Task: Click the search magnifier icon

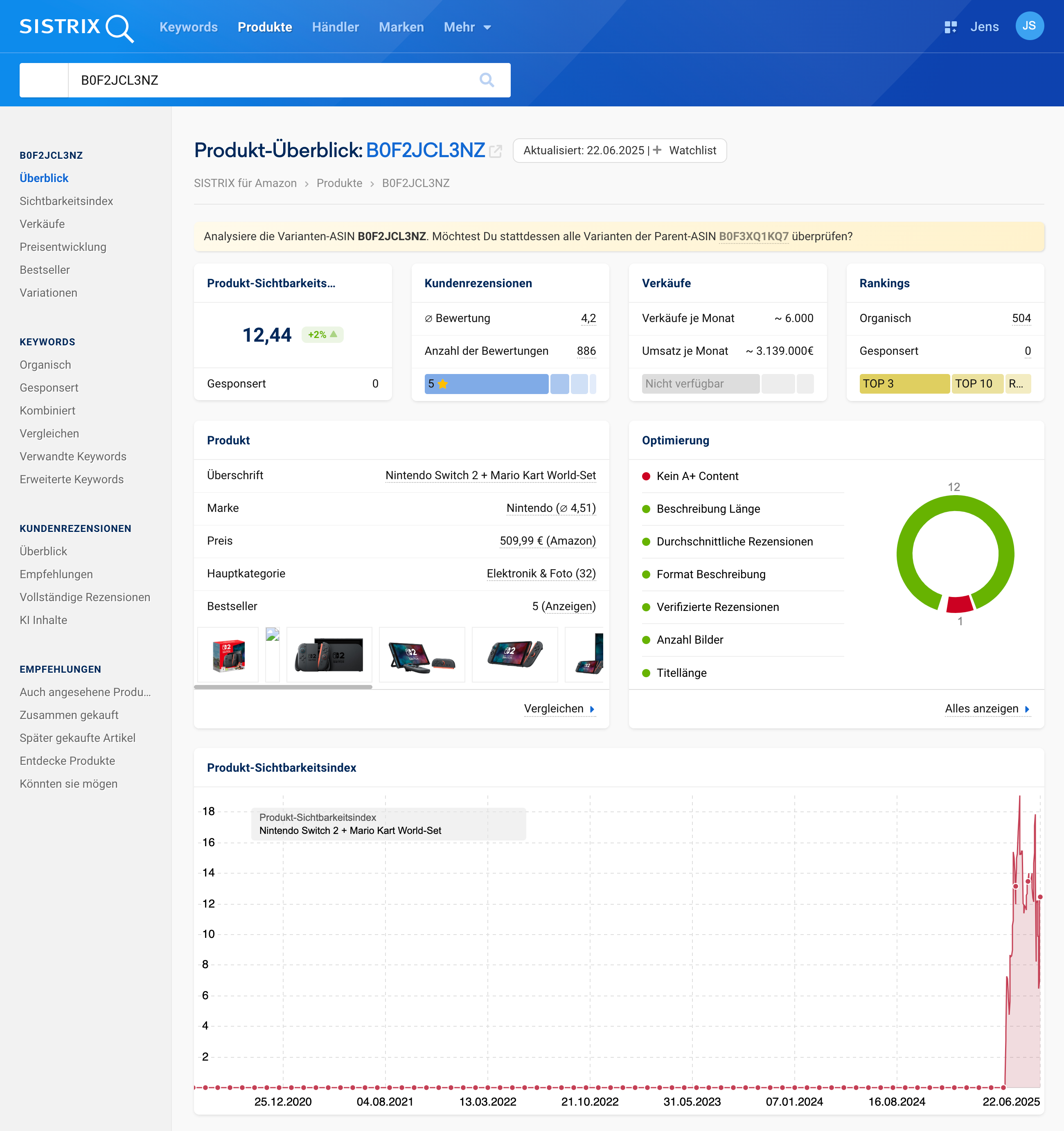Action: tap(487, 80)
